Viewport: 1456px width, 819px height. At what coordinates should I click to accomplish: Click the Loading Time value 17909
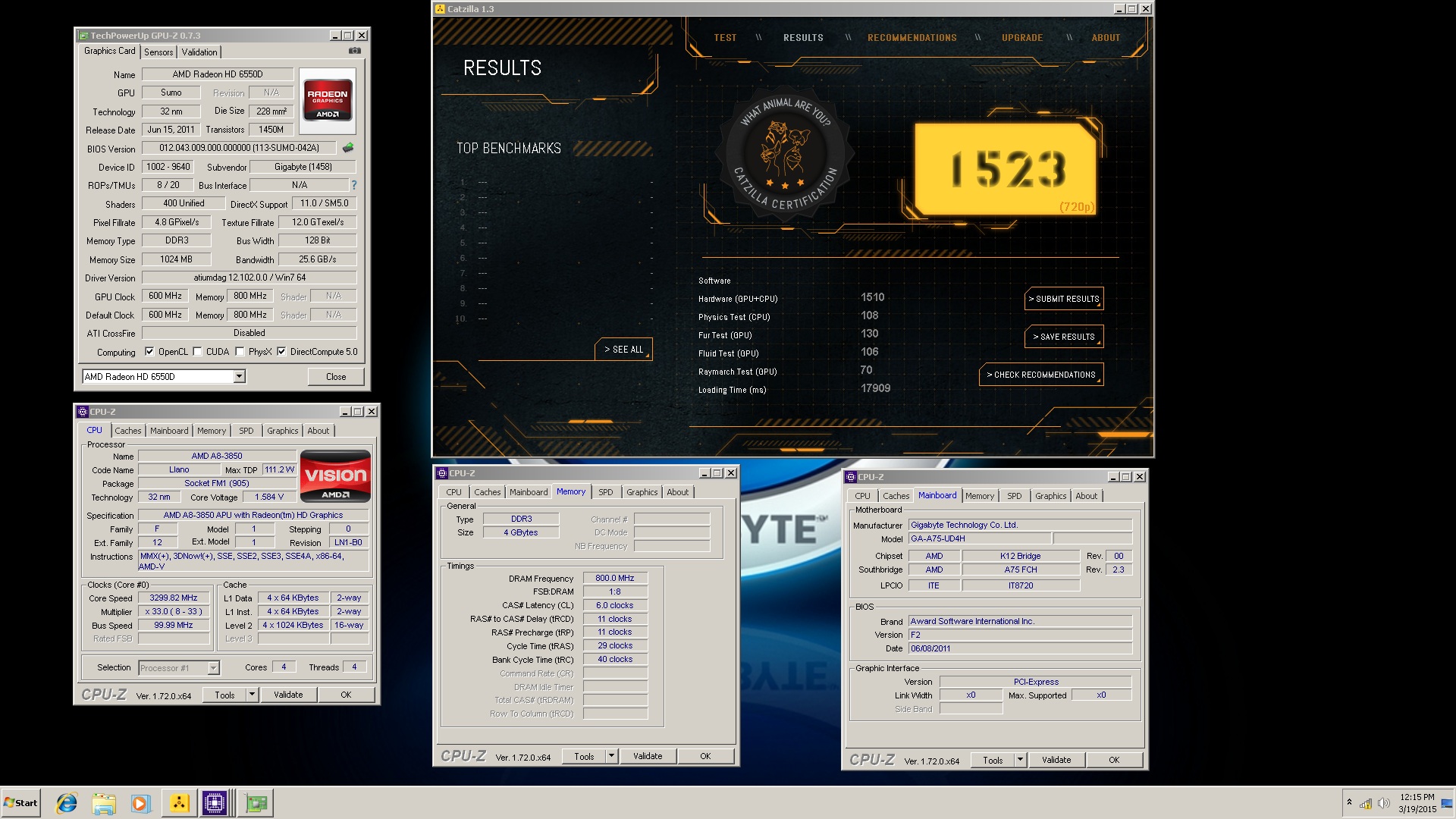point(876,388)
